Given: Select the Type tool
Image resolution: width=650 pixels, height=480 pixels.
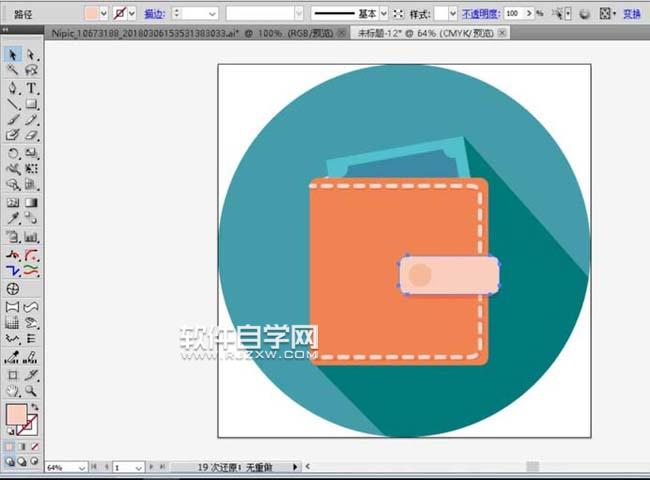Looking at the screenshot, I should [31, 88].
